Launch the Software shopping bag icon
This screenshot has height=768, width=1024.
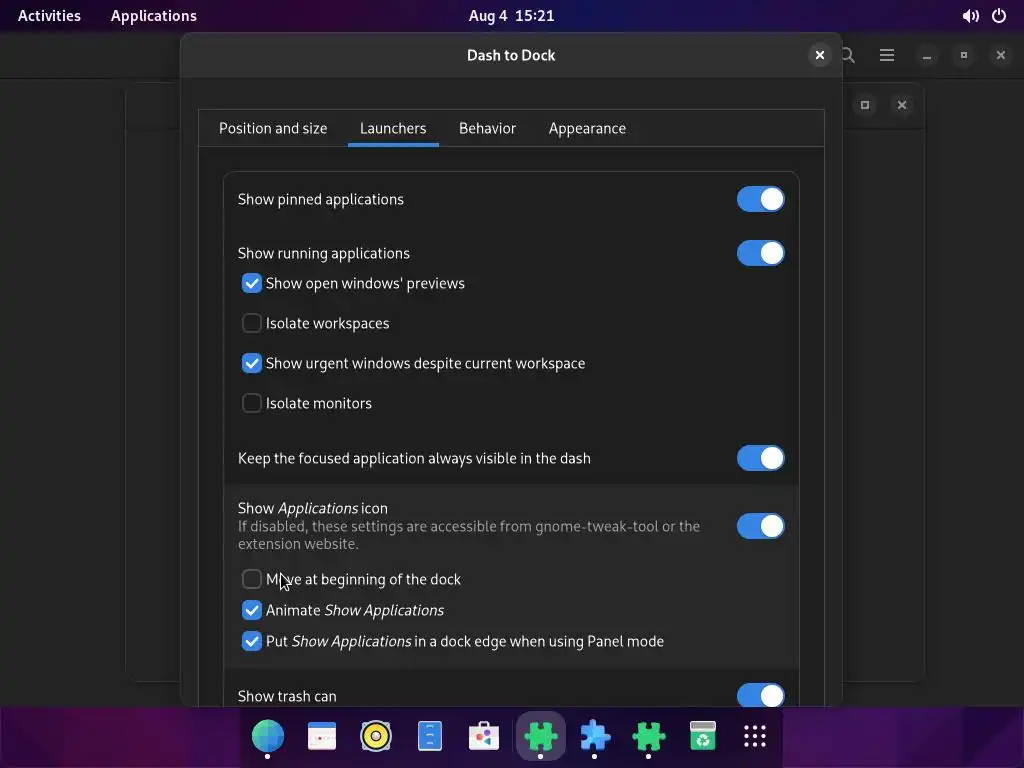click(x=484, y=736)
